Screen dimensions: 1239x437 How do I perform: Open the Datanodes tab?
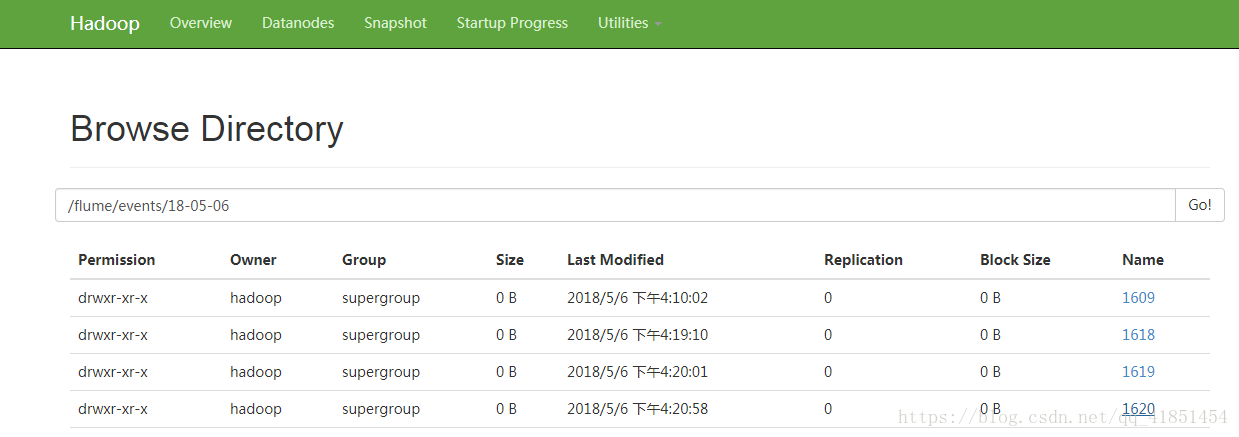coord(298,23)
